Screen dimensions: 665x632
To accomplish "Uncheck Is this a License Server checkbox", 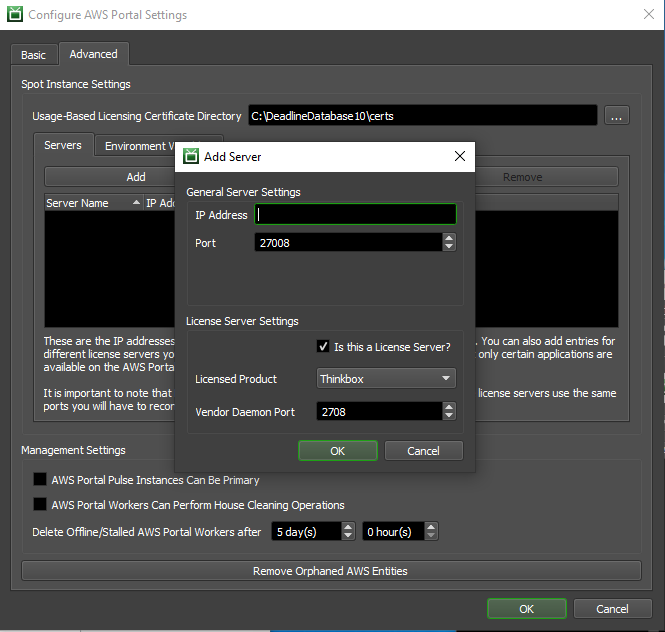I will [x=323, y=346].
